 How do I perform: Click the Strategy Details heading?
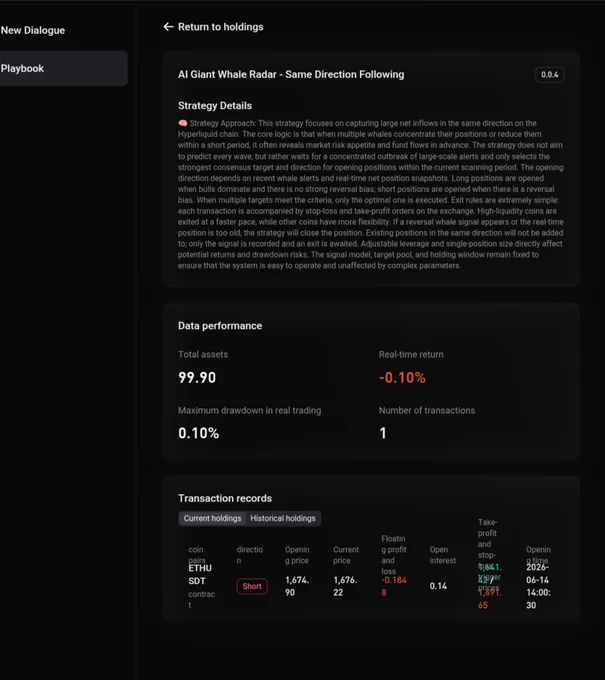coord(215,106)
